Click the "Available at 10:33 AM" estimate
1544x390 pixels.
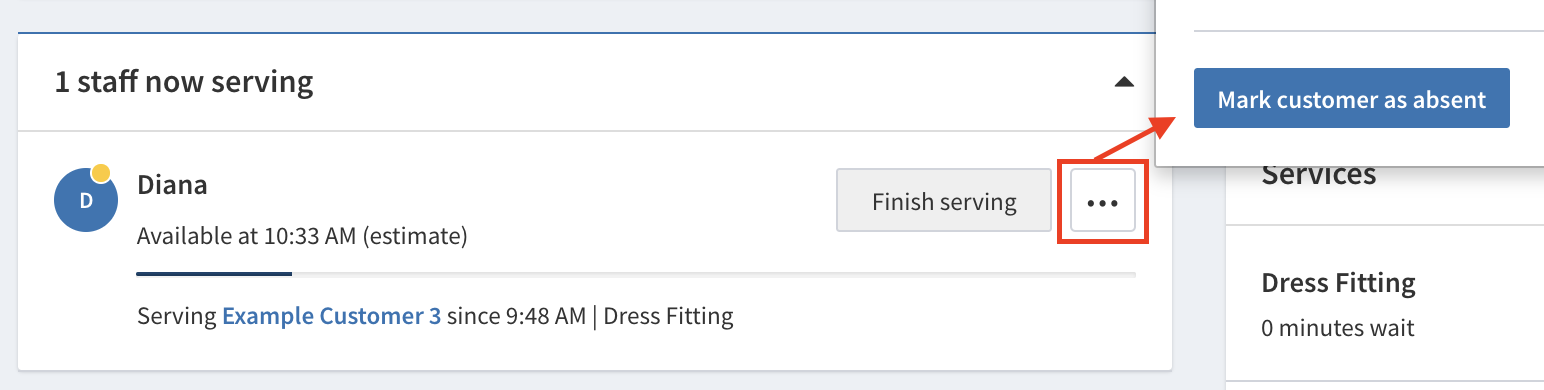pyautogui.click(x=302, y=237)
